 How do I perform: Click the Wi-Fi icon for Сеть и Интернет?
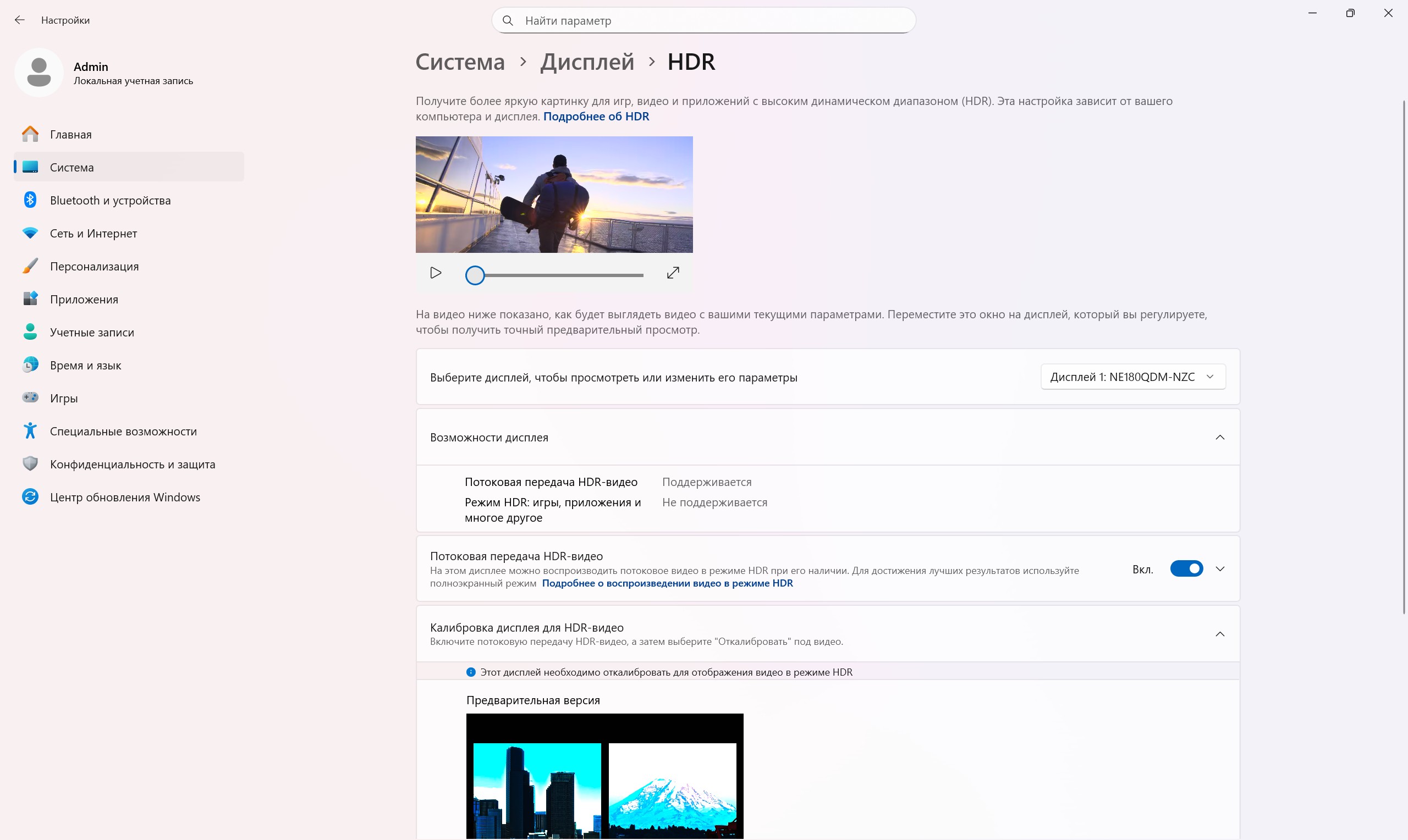[31, 233]
